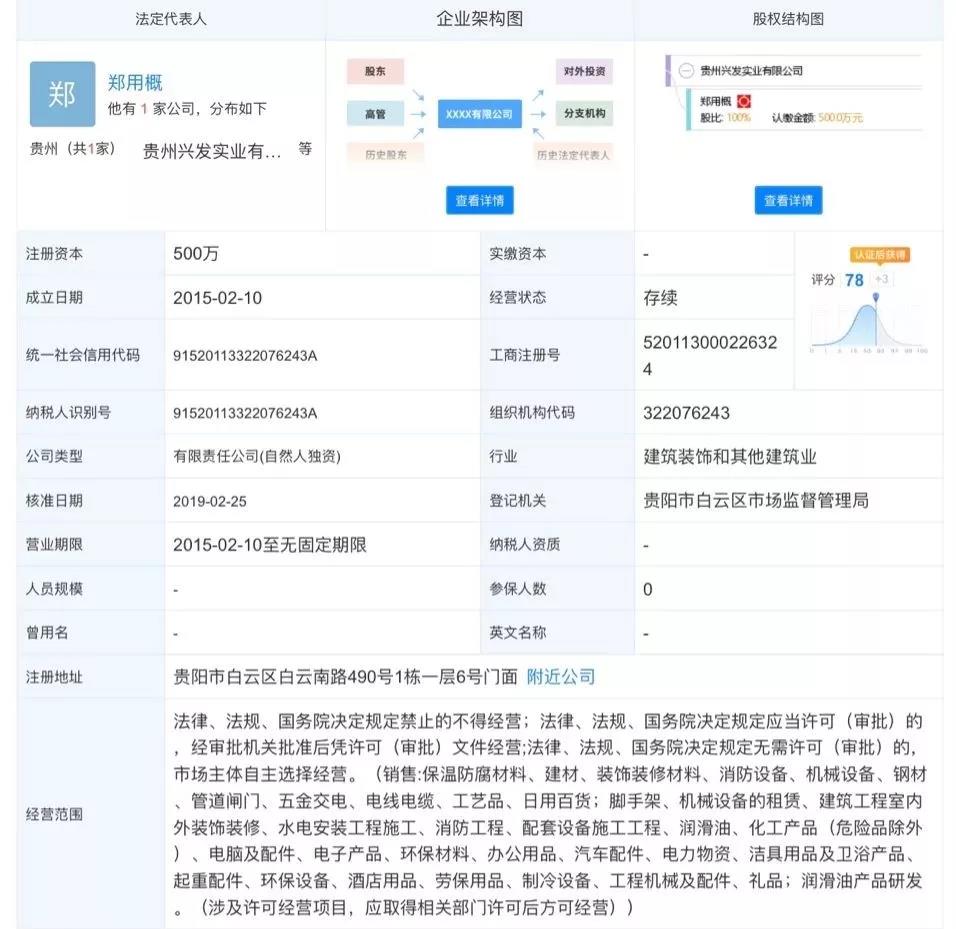Select the 股东 node in structure diagram
Image resolution: width=956 pixels, height=929 pixels.
coord(375,71)
